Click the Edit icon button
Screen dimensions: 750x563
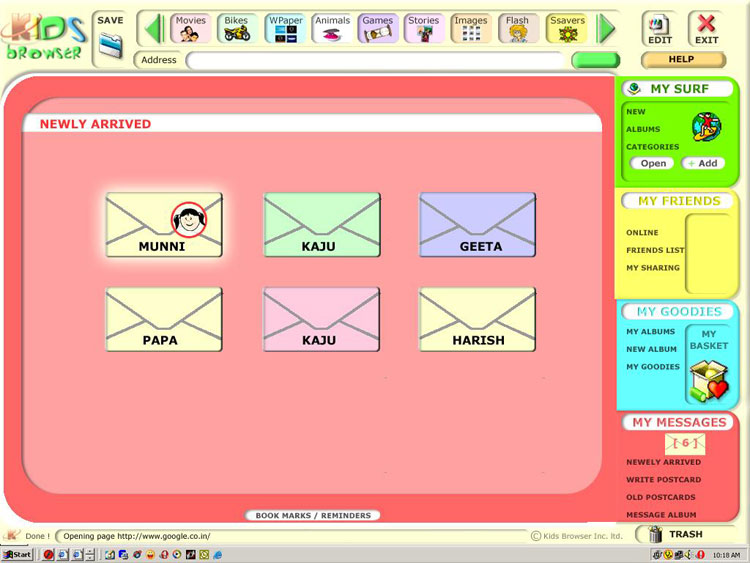point(660,30)
